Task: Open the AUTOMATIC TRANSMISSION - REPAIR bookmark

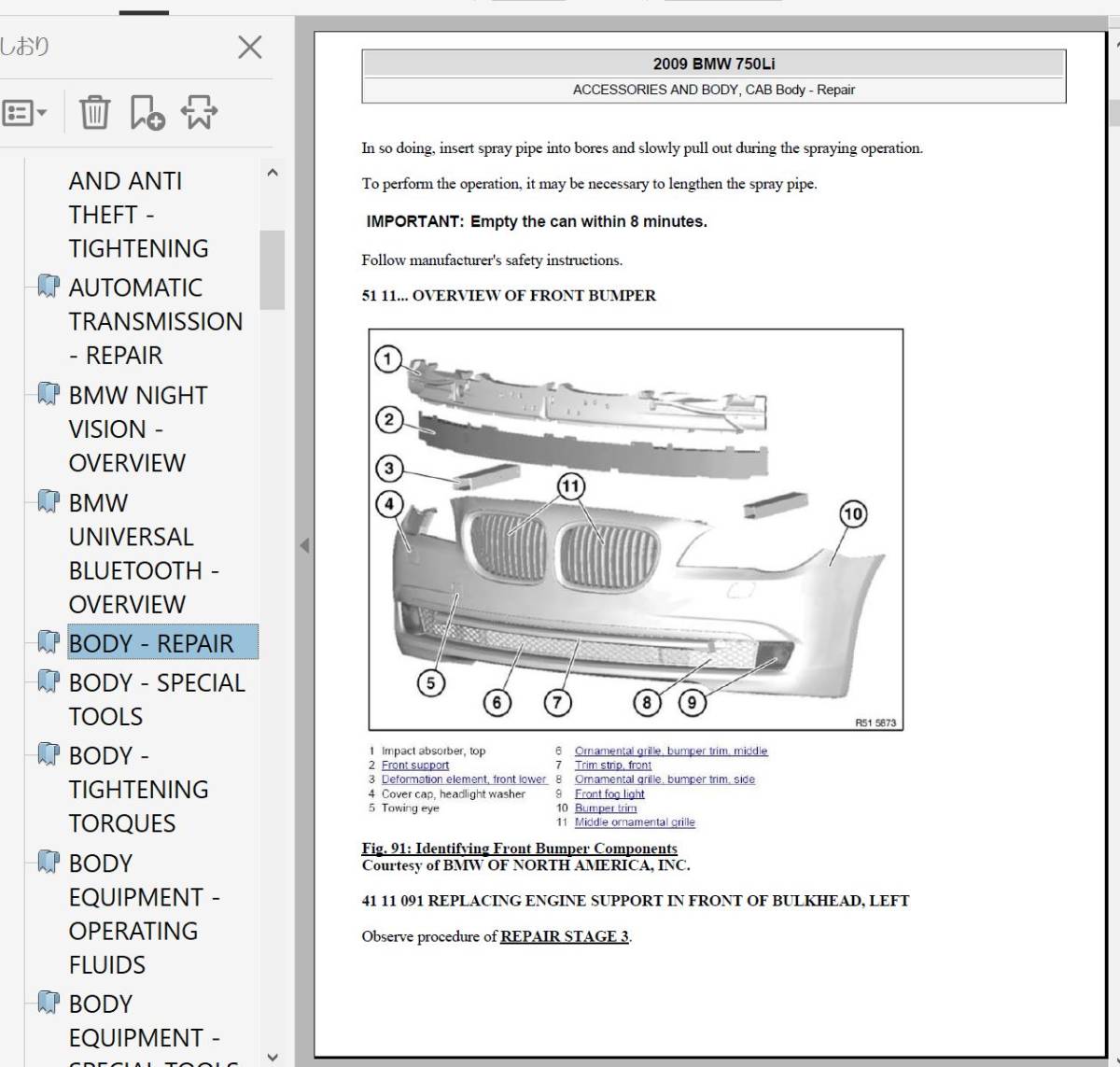Action: 155,321
